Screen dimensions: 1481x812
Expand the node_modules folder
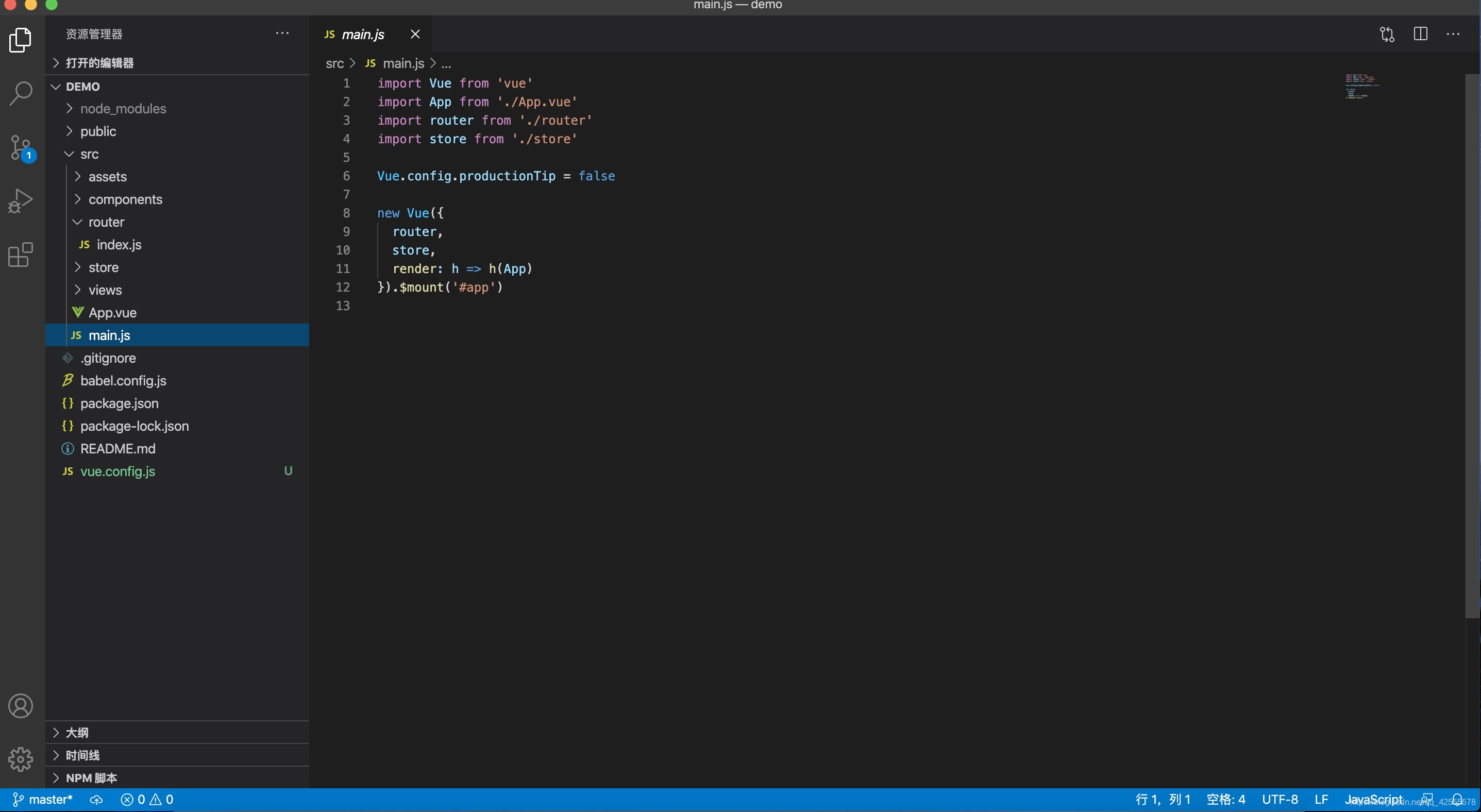click(177, 109)
